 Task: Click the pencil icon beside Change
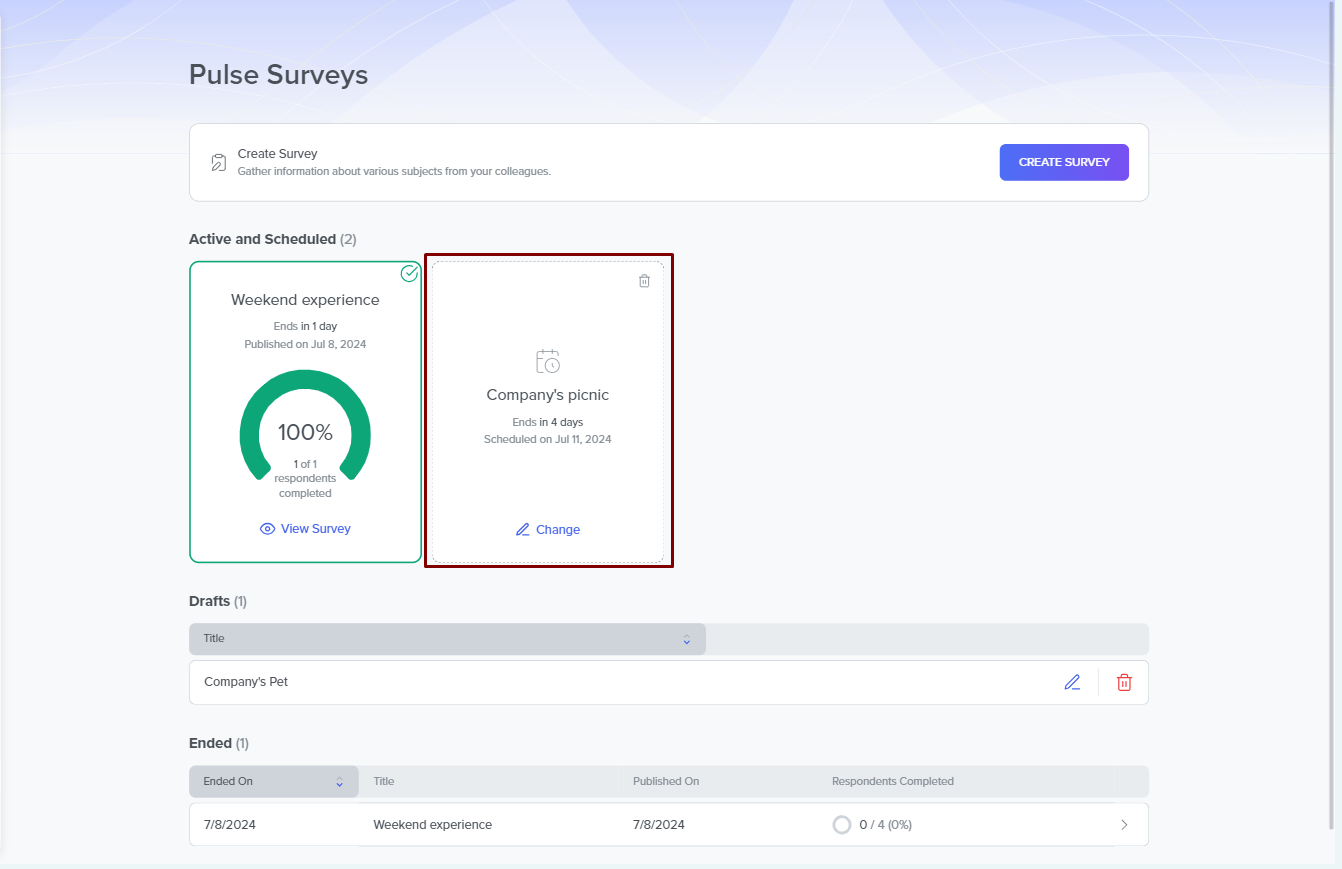tap(522, 530)
